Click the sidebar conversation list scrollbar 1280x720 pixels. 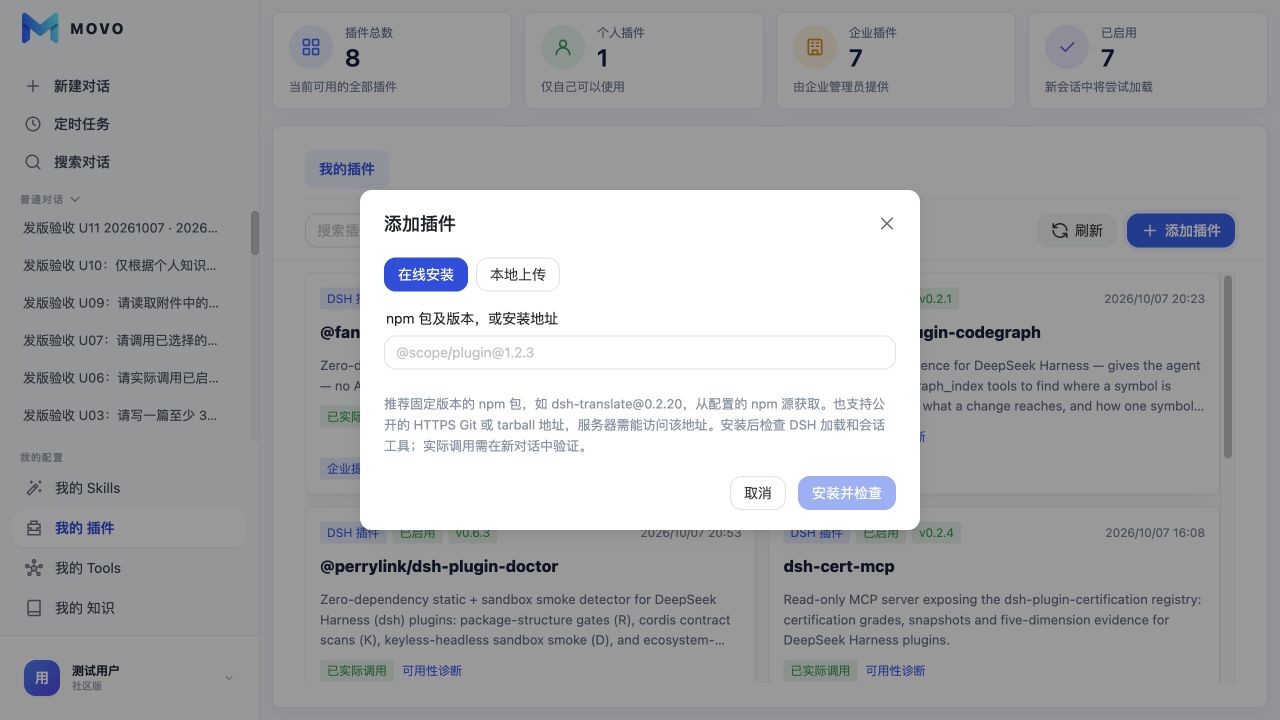coord(255,232)
